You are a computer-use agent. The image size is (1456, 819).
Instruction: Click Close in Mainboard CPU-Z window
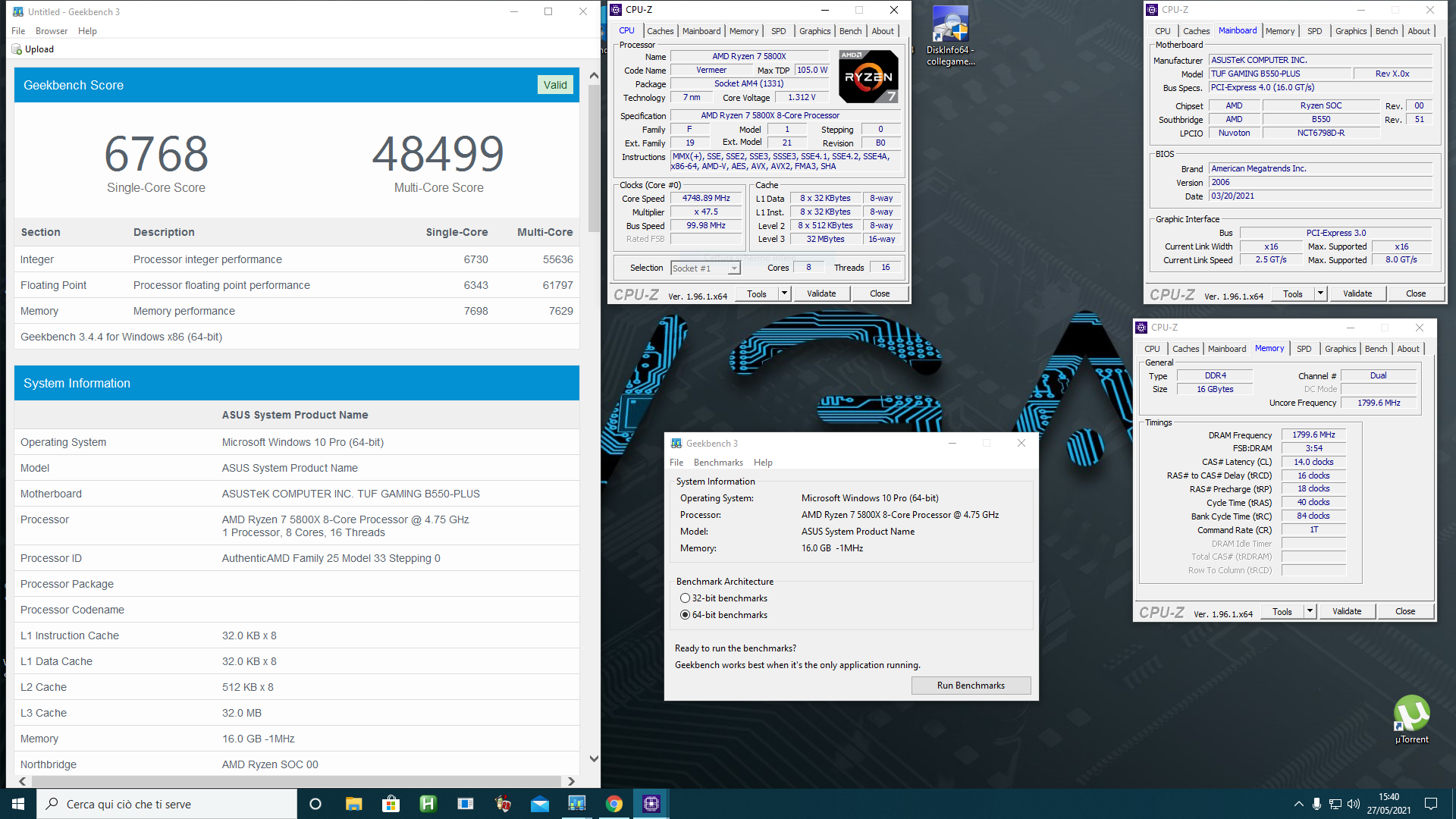1416,293
